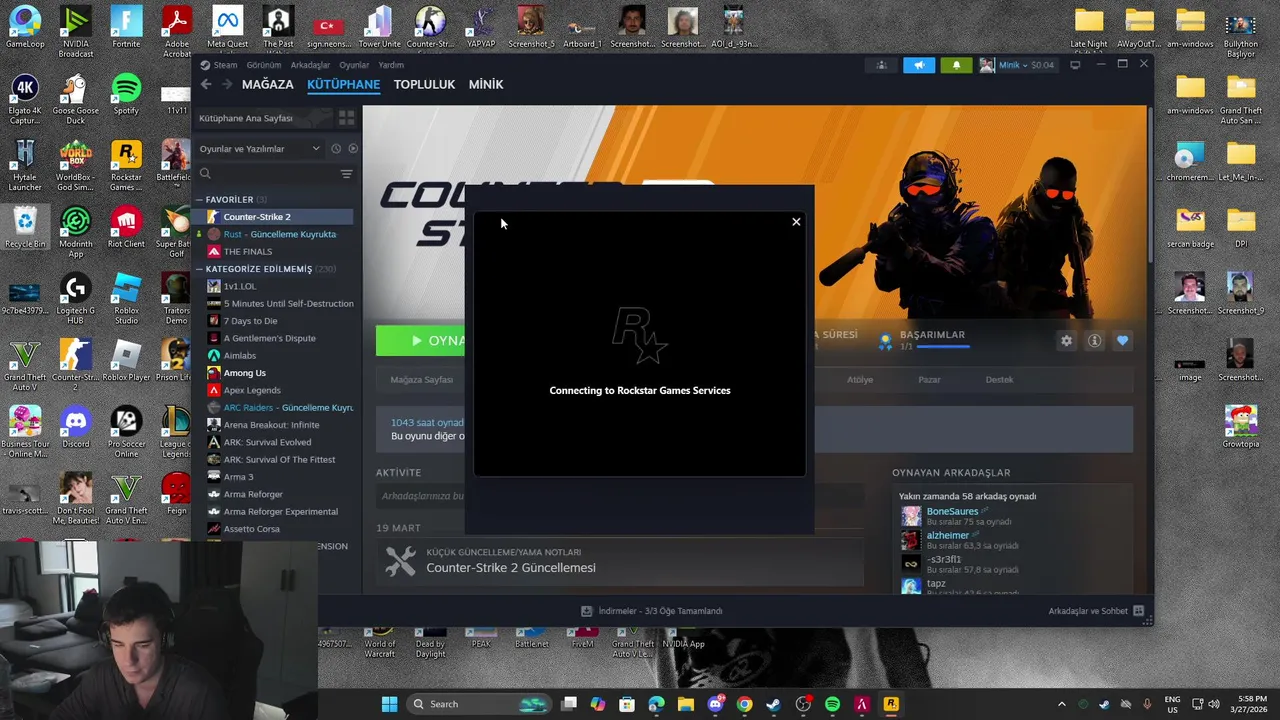
Task: Select Rust in the favorites list
Action: pyautogui.click(x=278, y=234)
